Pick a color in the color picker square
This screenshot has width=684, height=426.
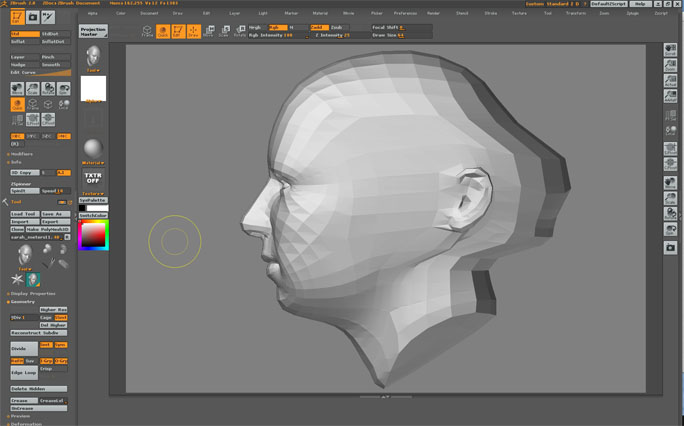tap(93, 235)
